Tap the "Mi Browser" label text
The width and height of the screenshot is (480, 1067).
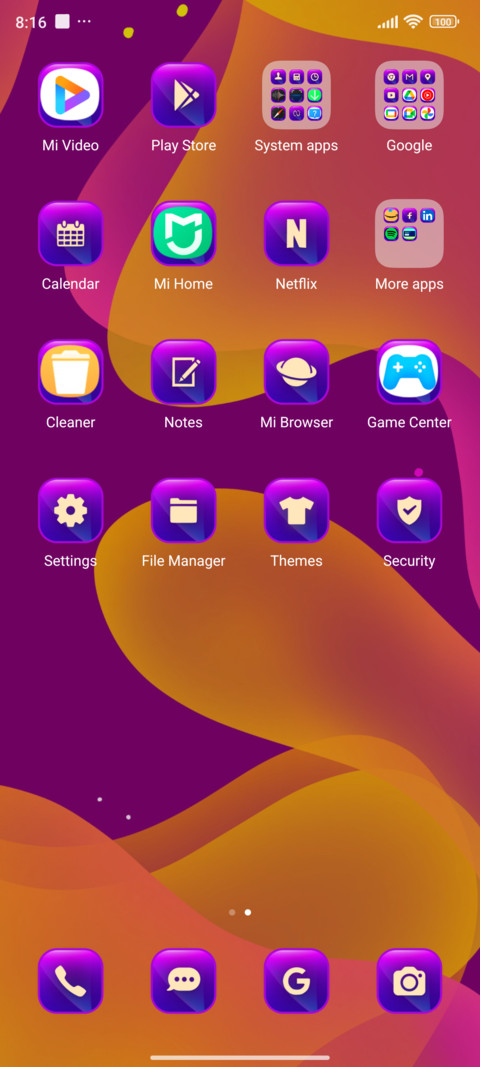point(296,423)
